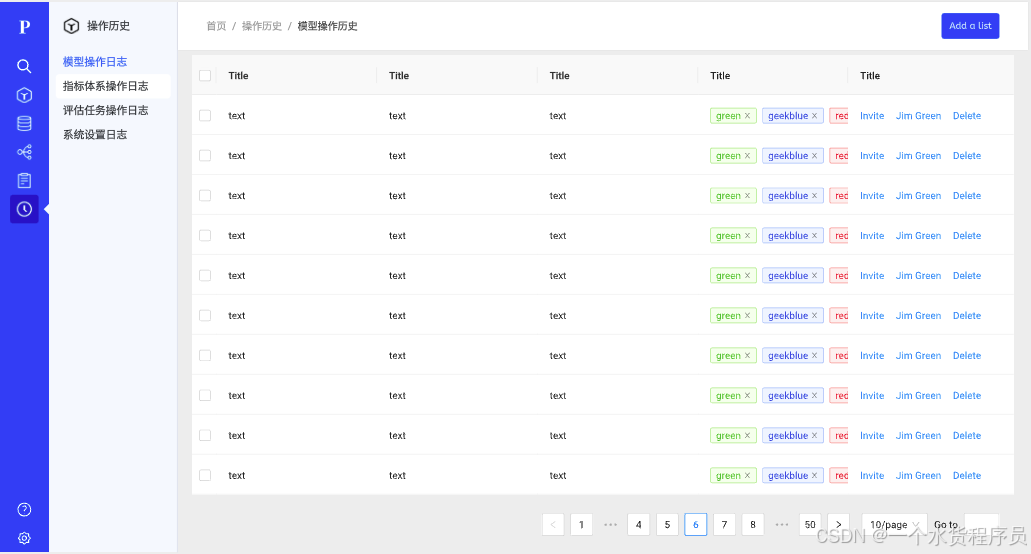The width and height of the screenshot is (1031, 554).
Task: Remove the green tag in the second row
Action: [748, 156]
